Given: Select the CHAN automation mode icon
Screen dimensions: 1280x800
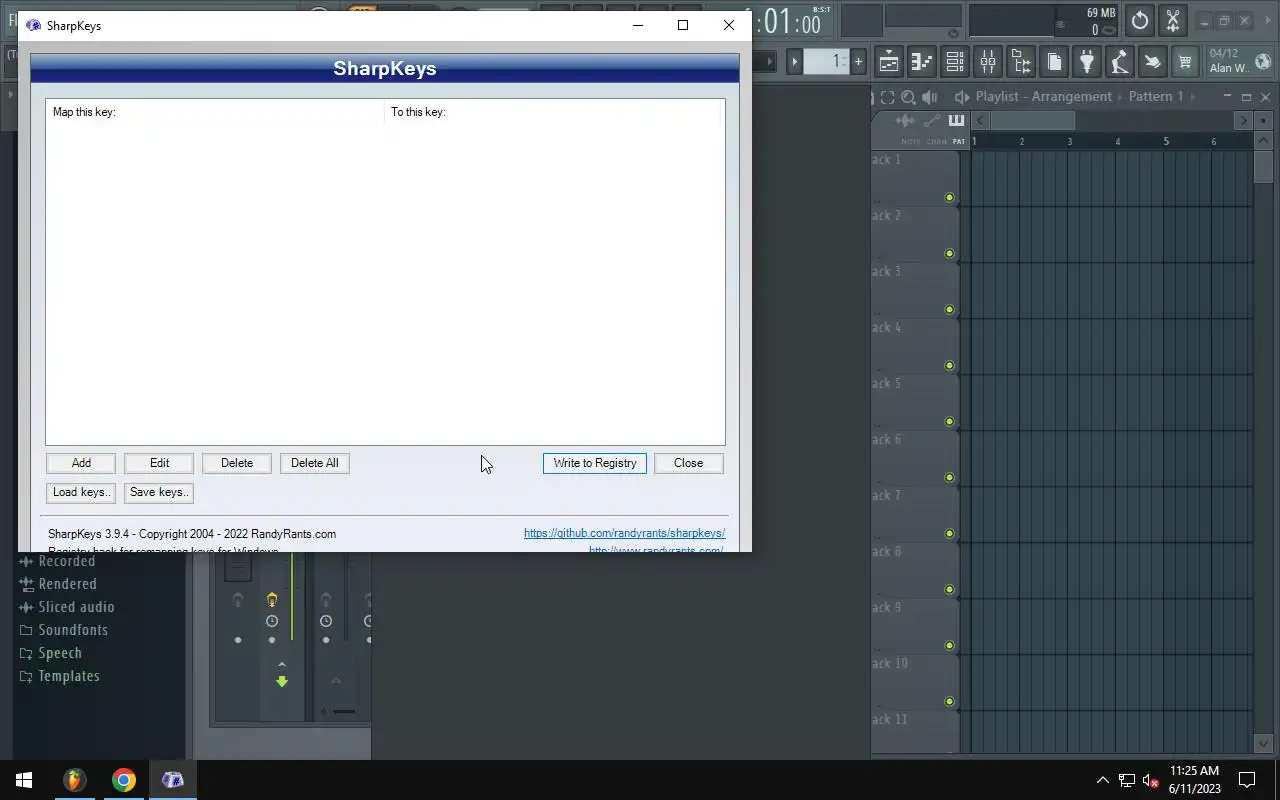Looking at the screenshot, I should point(933,121).
